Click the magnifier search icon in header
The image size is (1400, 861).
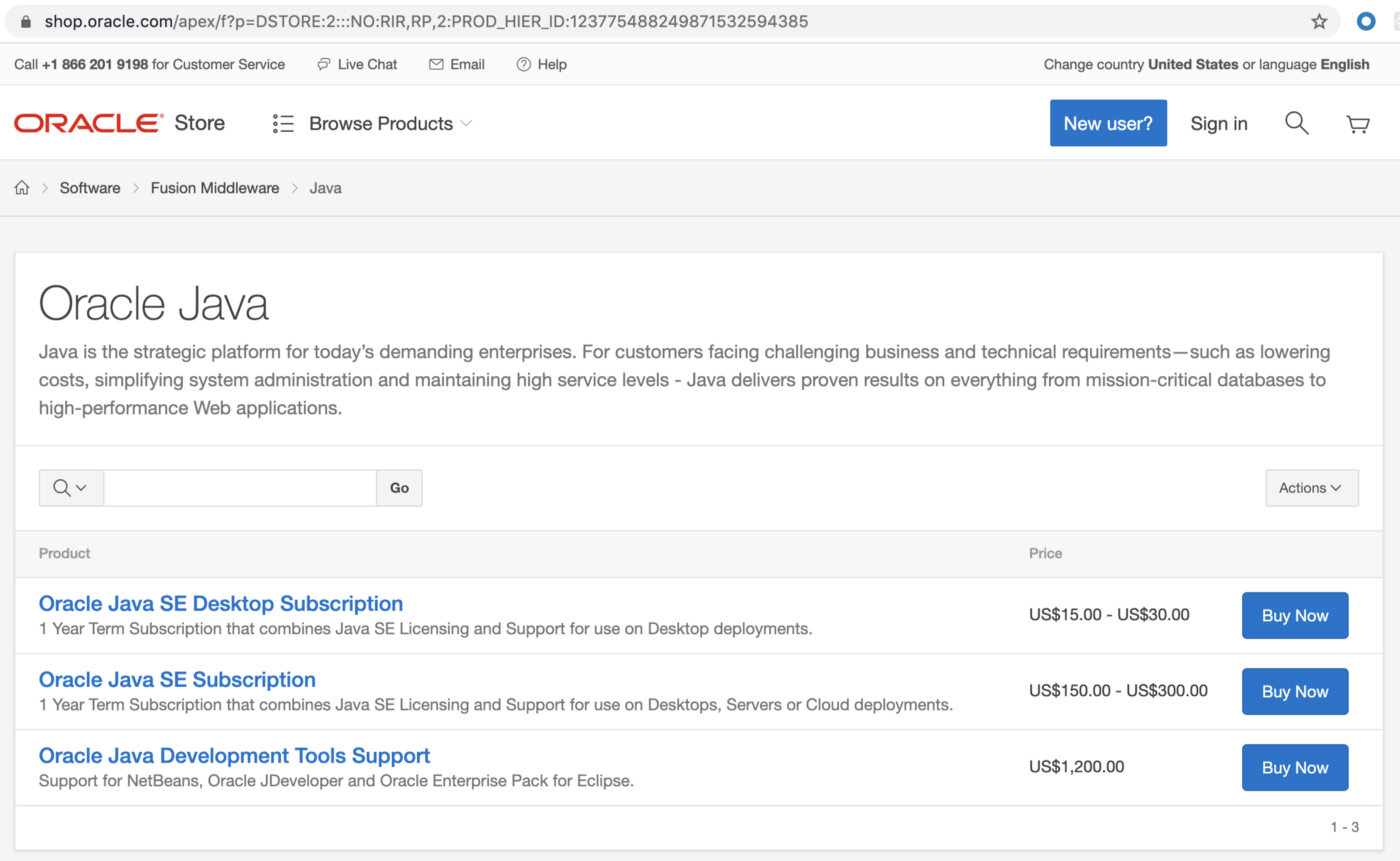point(1296,123)
